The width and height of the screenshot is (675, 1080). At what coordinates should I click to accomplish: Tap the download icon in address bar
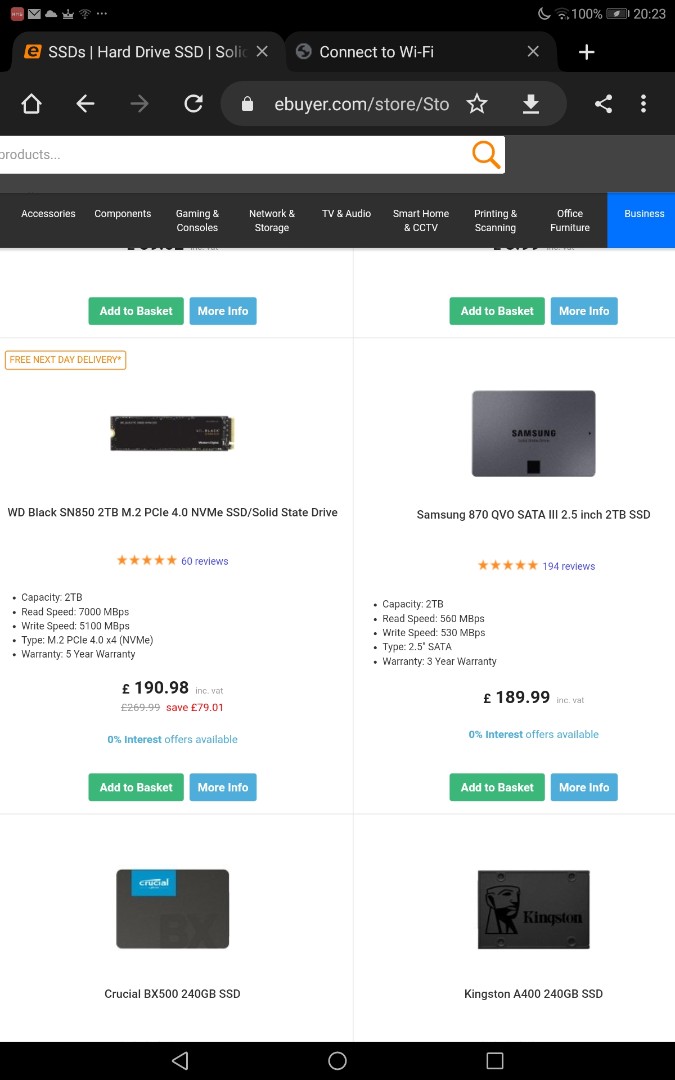coord(530,104)
